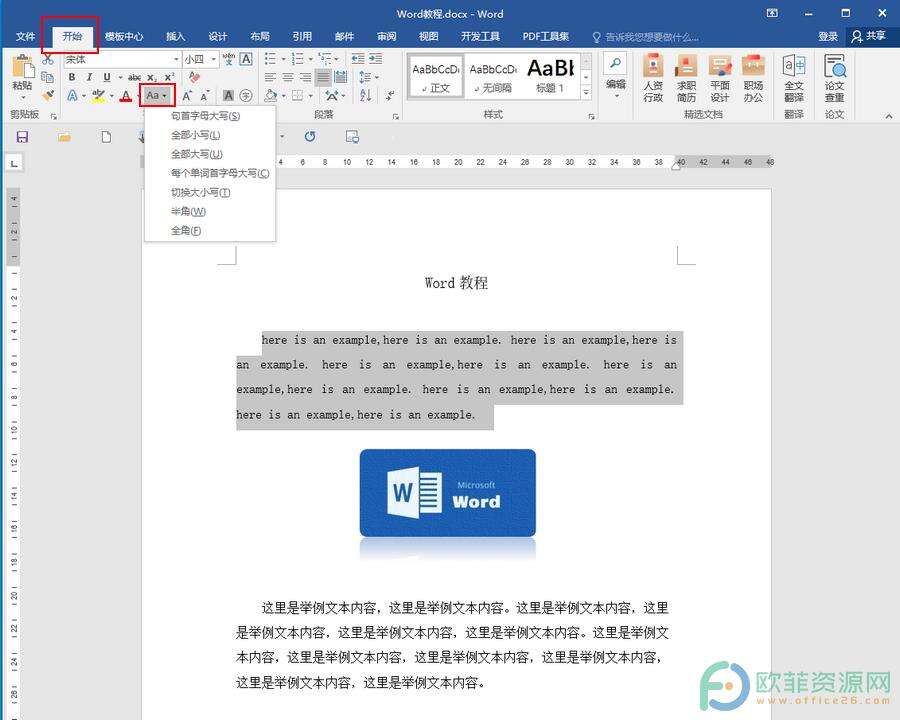The height and width of the screenshot is (720, 900).
Task: Collapse the ribbon with the chevron arrow
Action: tap(889, 117)
